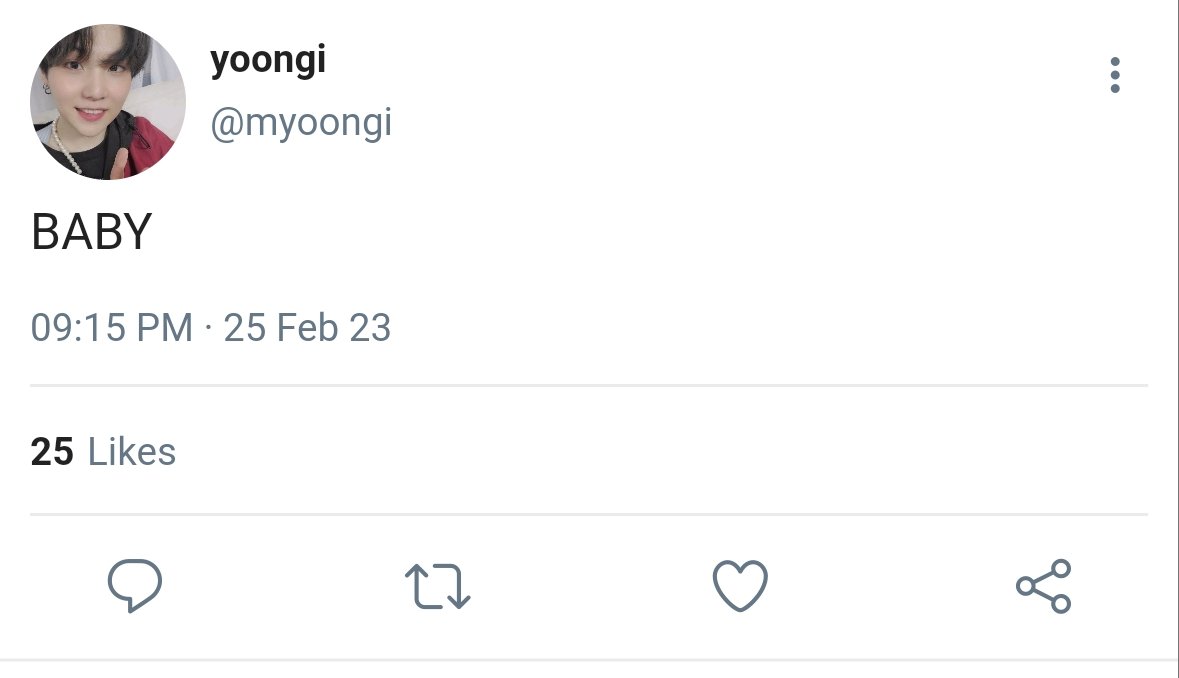The height and width of the screenshot is (678, 1179).
Task: Click the Likes label text
Action: (132, 452)
